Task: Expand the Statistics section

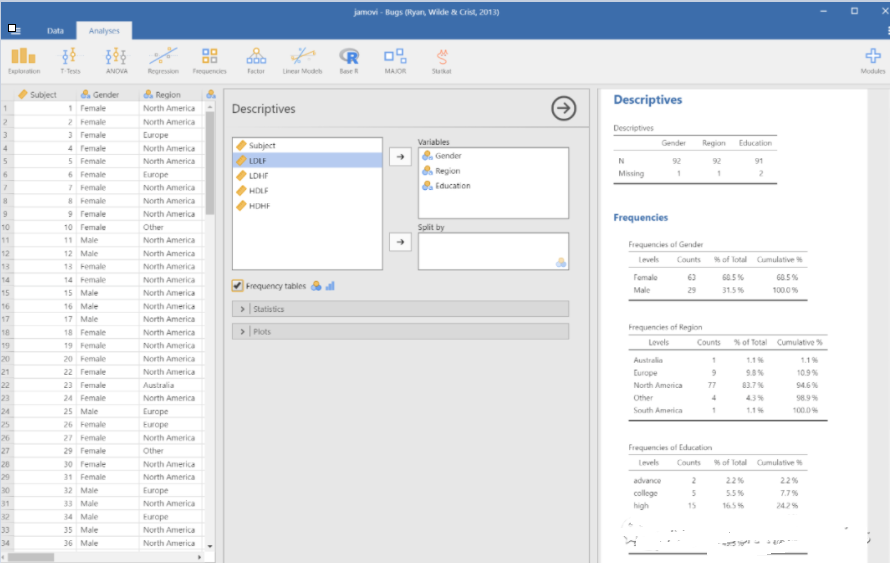Action: coord(400,309)
